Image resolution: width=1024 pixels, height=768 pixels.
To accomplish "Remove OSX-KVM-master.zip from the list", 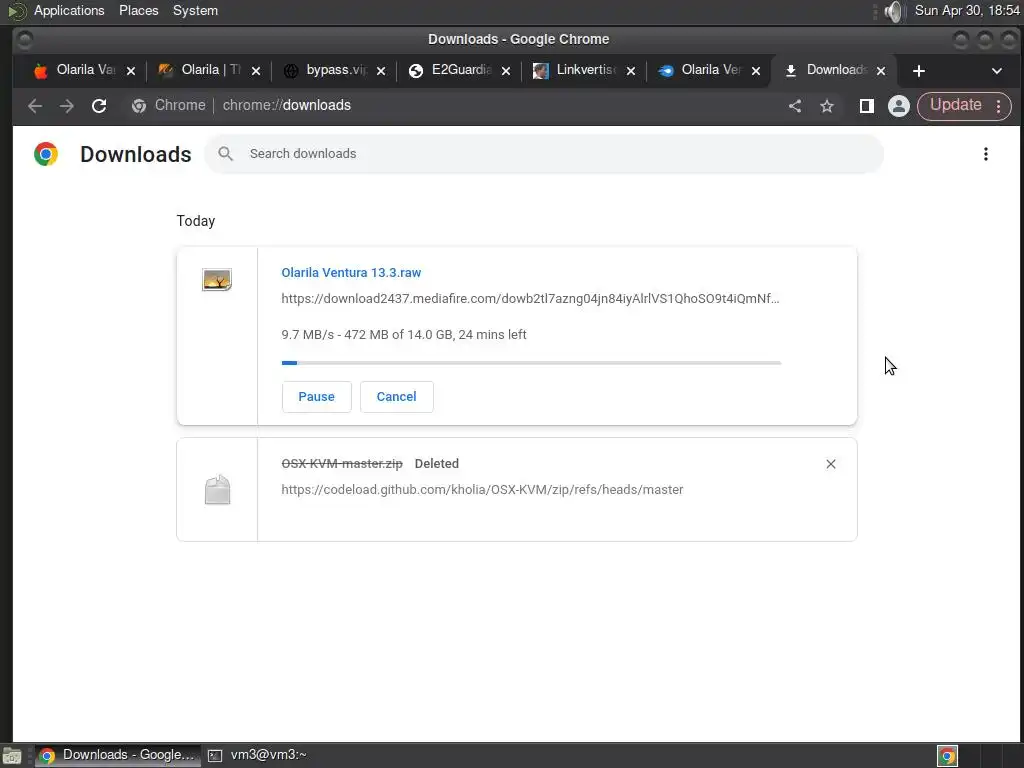I will (831, 464).
